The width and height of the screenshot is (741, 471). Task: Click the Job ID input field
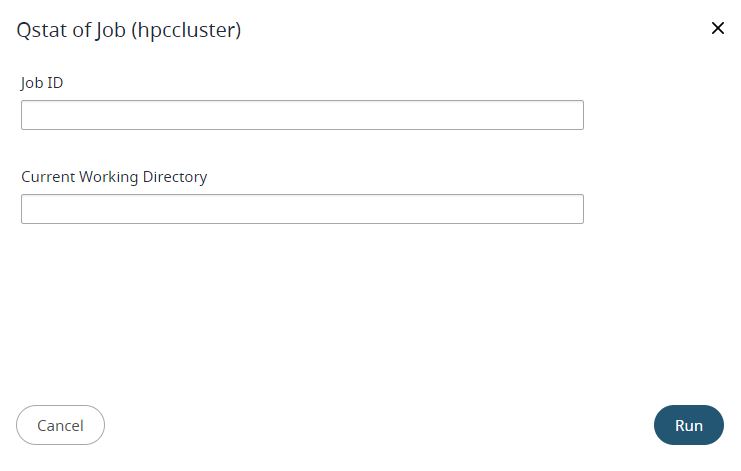pos(302,115)
